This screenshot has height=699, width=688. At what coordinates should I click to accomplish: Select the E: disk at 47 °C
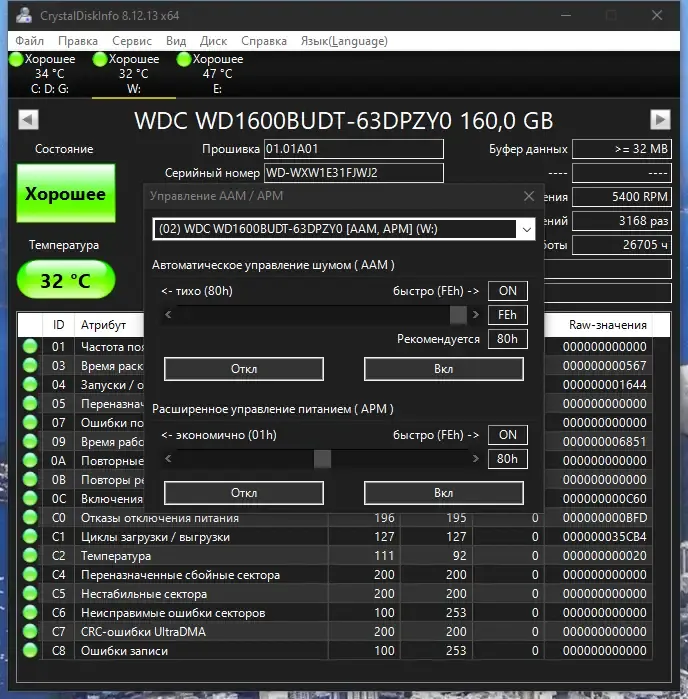click(x=217, y=74)
